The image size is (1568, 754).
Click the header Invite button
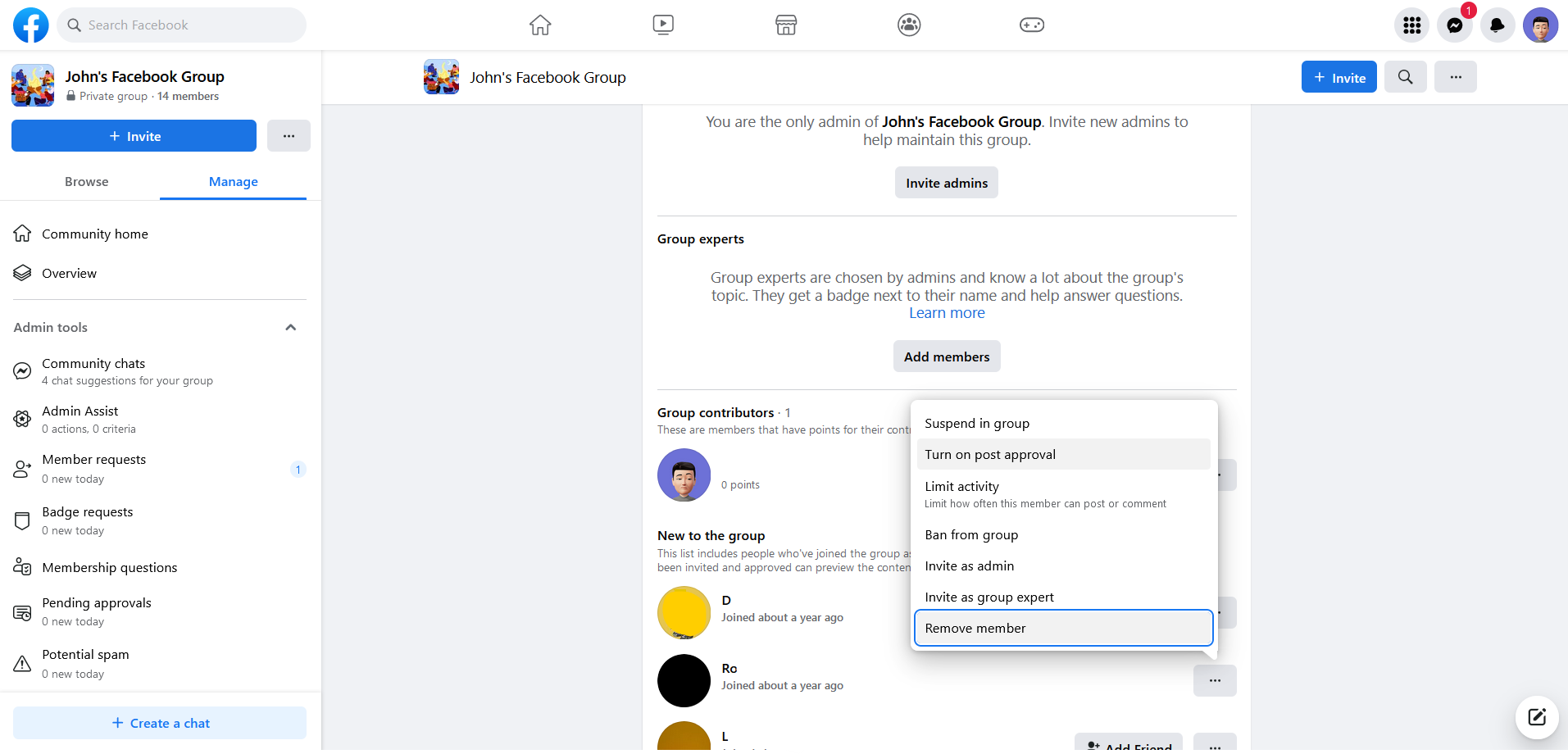point(1339,77)
